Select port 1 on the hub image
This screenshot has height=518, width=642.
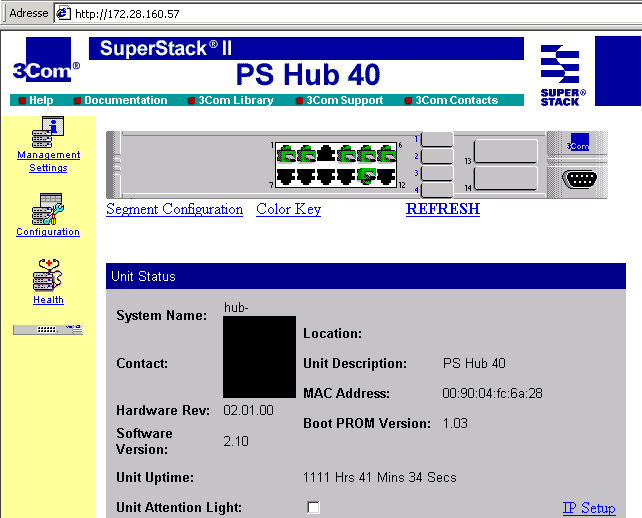(x=287, y=154)
